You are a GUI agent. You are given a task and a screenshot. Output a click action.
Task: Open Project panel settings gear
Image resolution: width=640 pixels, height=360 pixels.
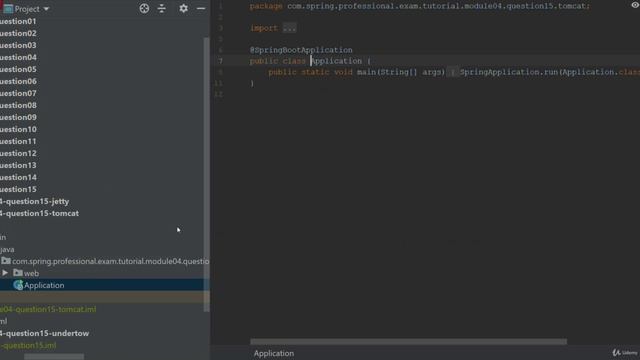coord(184,9)
